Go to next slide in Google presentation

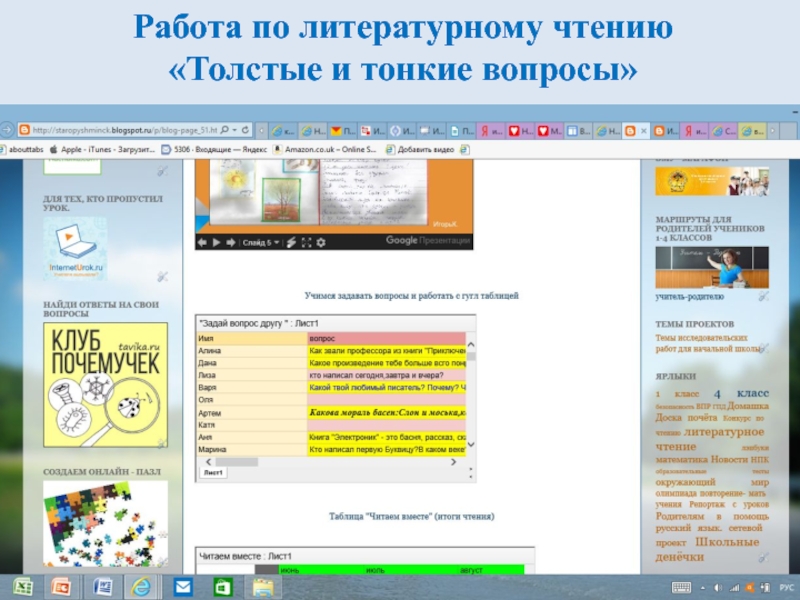231,242
